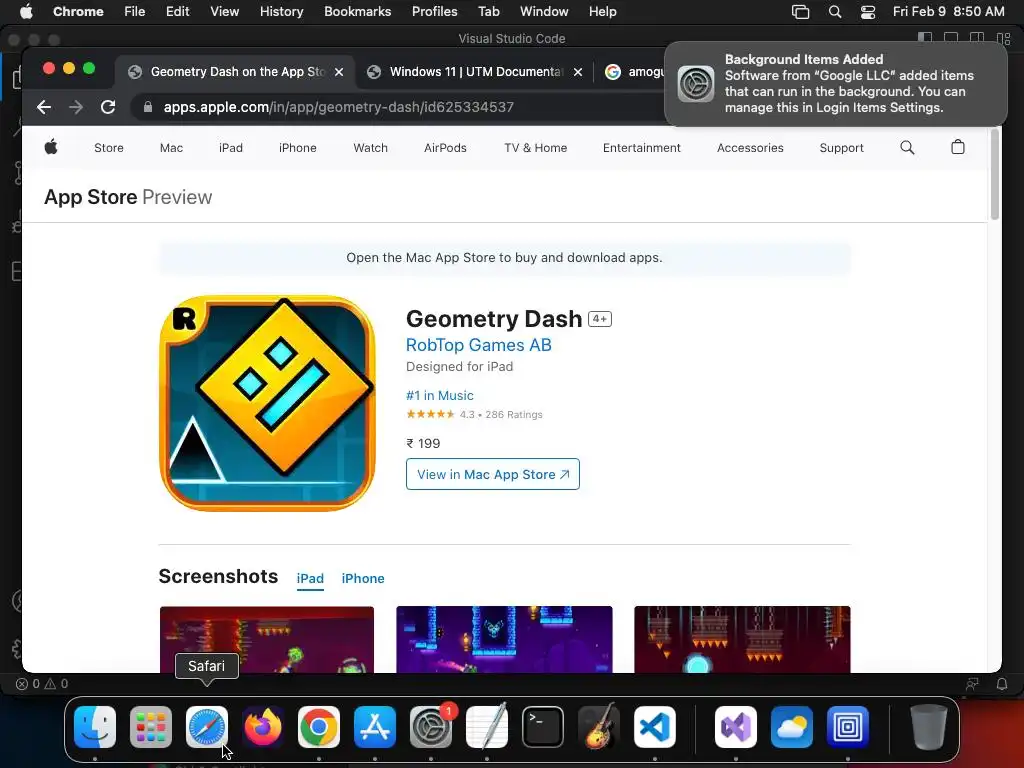Viewport: 1024px width, 768px height.
Task: Click the Chrome back arrow button
Action: tap(44, 107)
